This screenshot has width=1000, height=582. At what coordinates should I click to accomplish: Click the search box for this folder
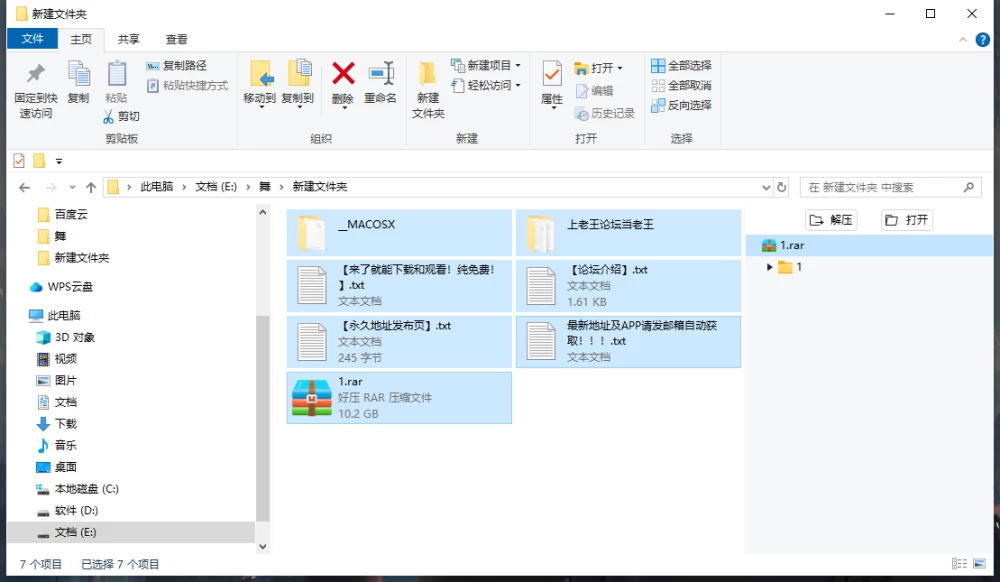click(890, 187)
